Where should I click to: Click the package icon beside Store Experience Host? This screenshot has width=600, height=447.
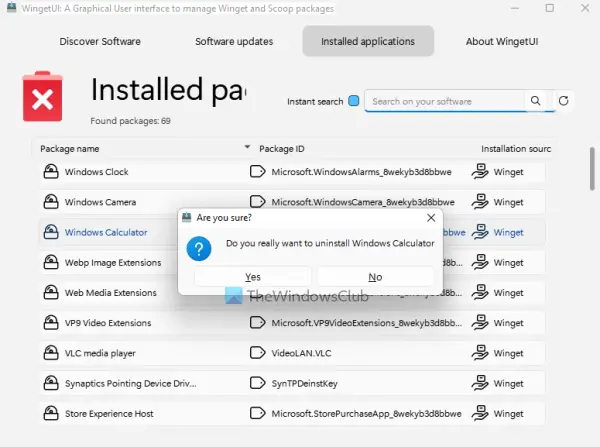51,413
